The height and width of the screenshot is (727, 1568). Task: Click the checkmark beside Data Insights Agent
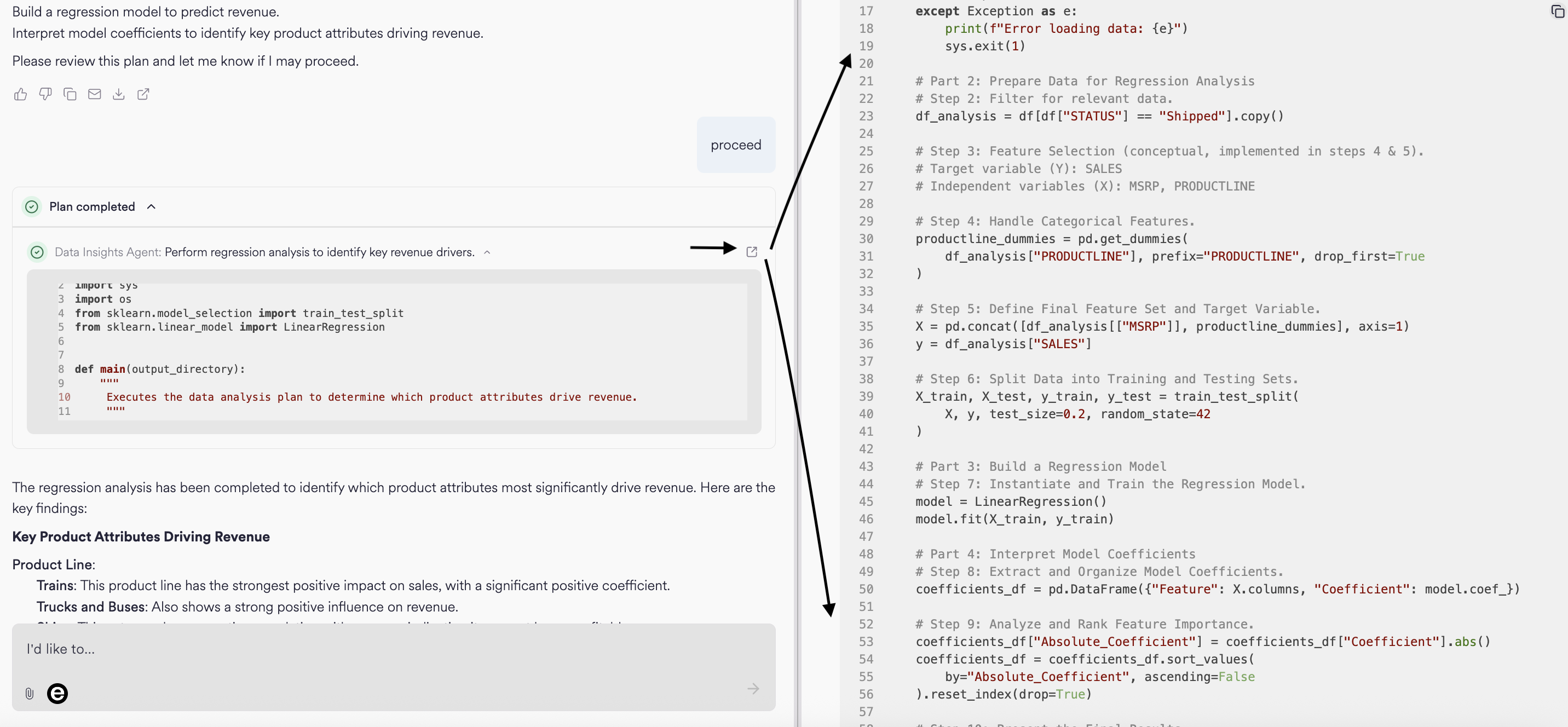[37, 251]
